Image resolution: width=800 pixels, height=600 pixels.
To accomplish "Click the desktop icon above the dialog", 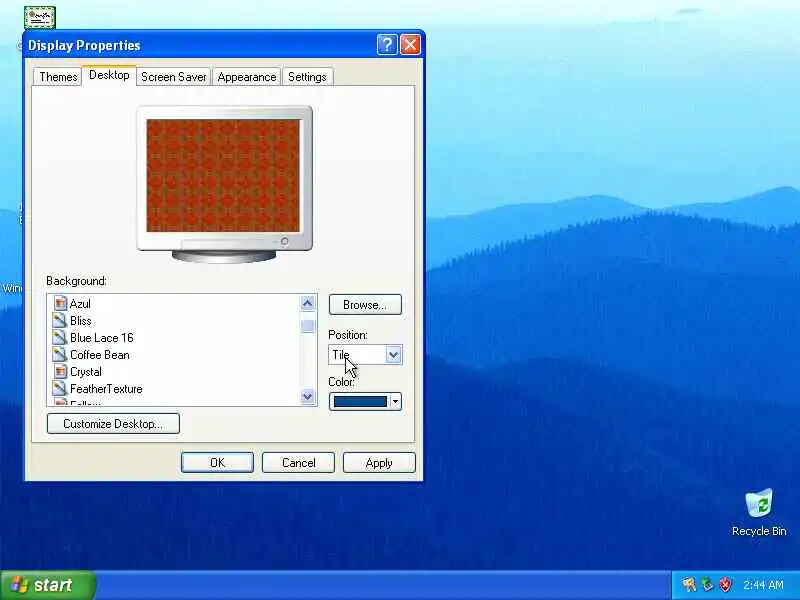I will point(40,17).
